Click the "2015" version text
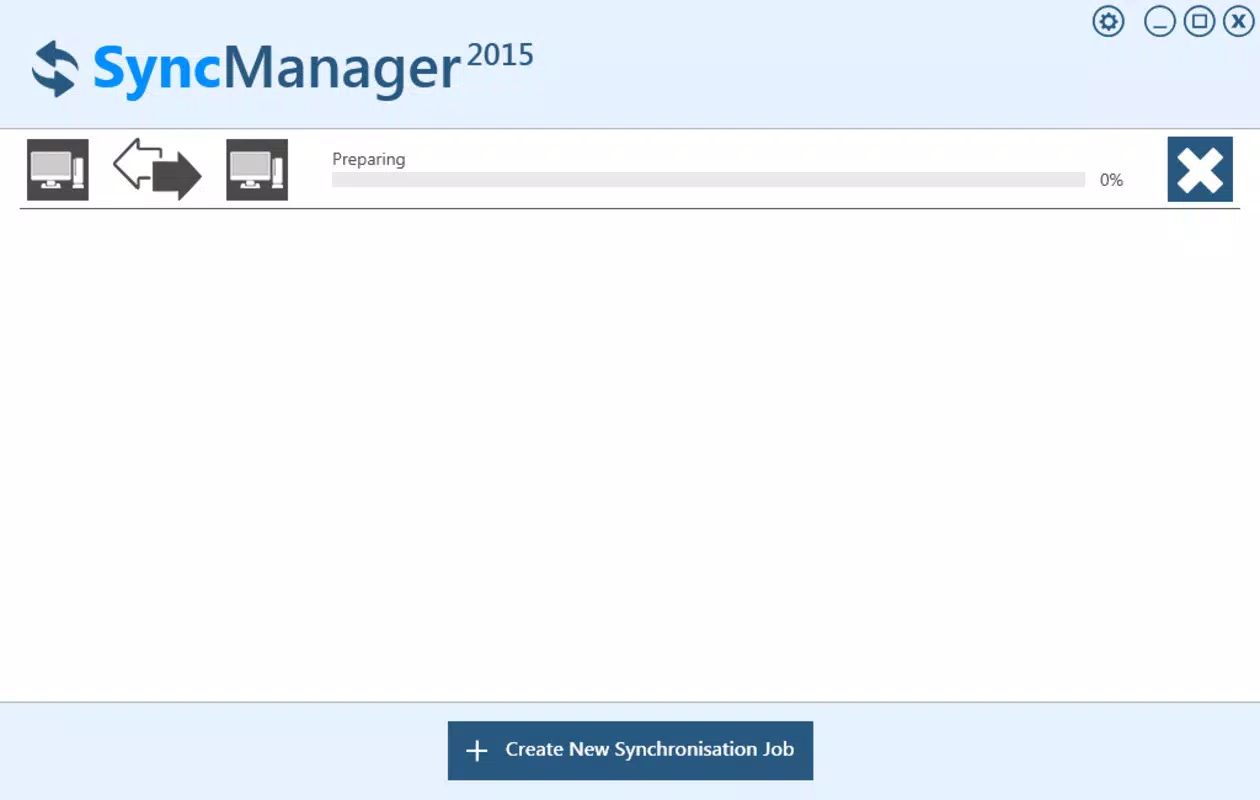The height and width of the screenshot is (800, 1260). (x=500, y=55)
